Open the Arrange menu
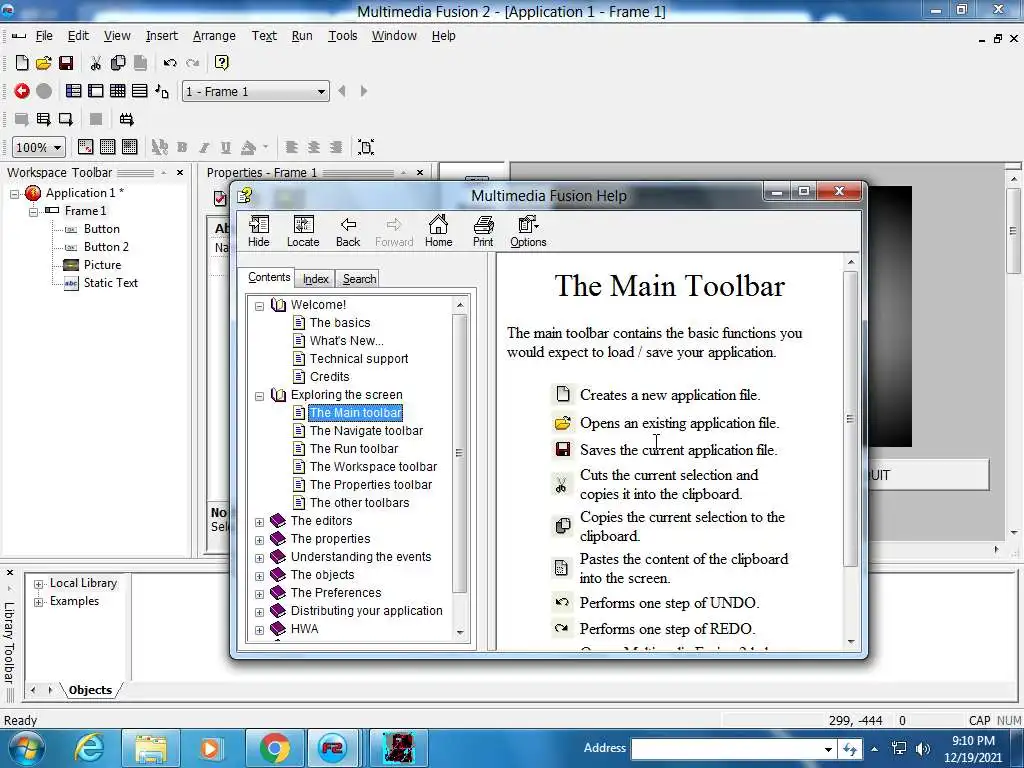 click(214, 36)
